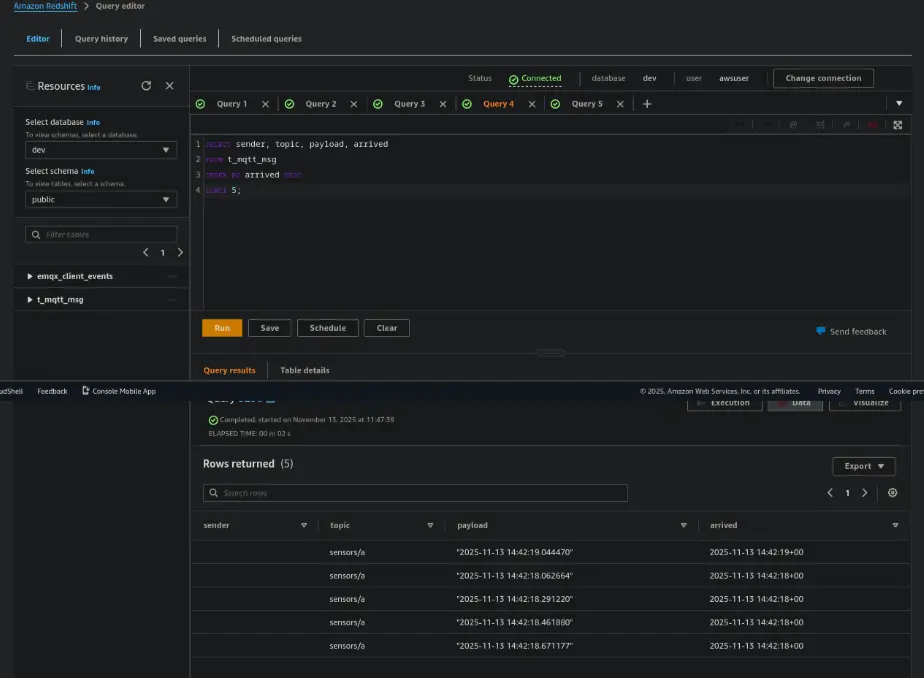Go to next results page arrow
The height and width of the screenshot is (678, 924).
pyautogui.click(x=865, y=493)
